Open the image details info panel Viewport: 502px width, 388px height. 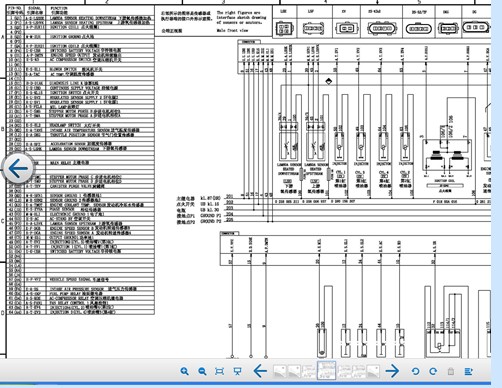coord(468,371)
